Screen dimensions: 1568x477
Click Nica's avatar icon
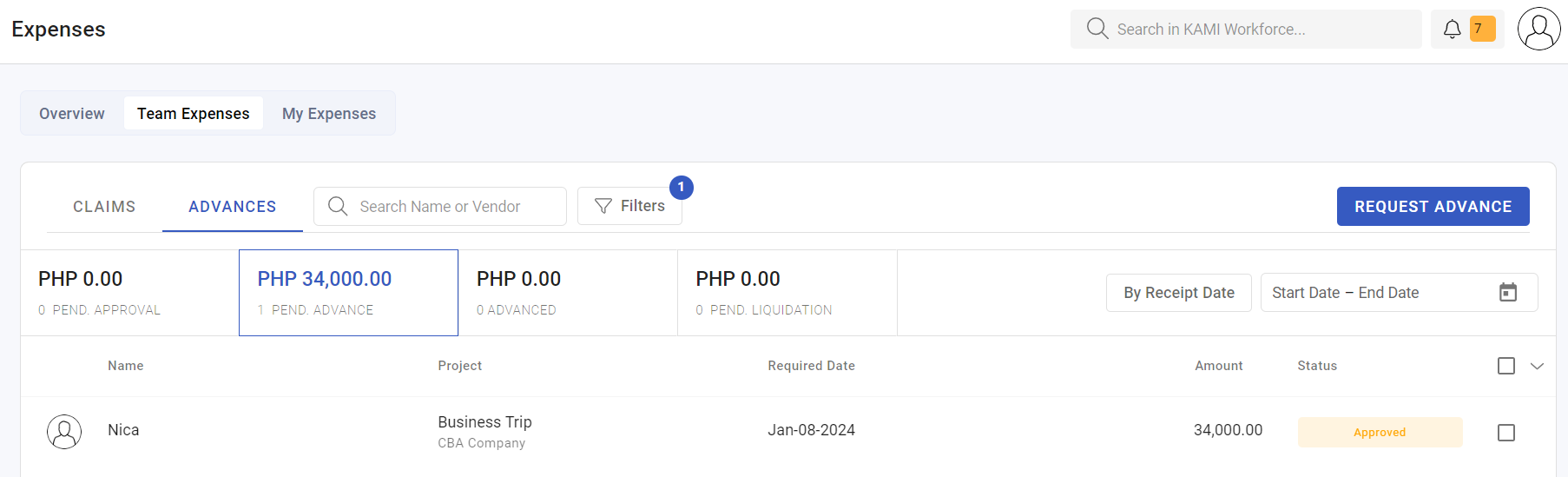pos(64,431)
